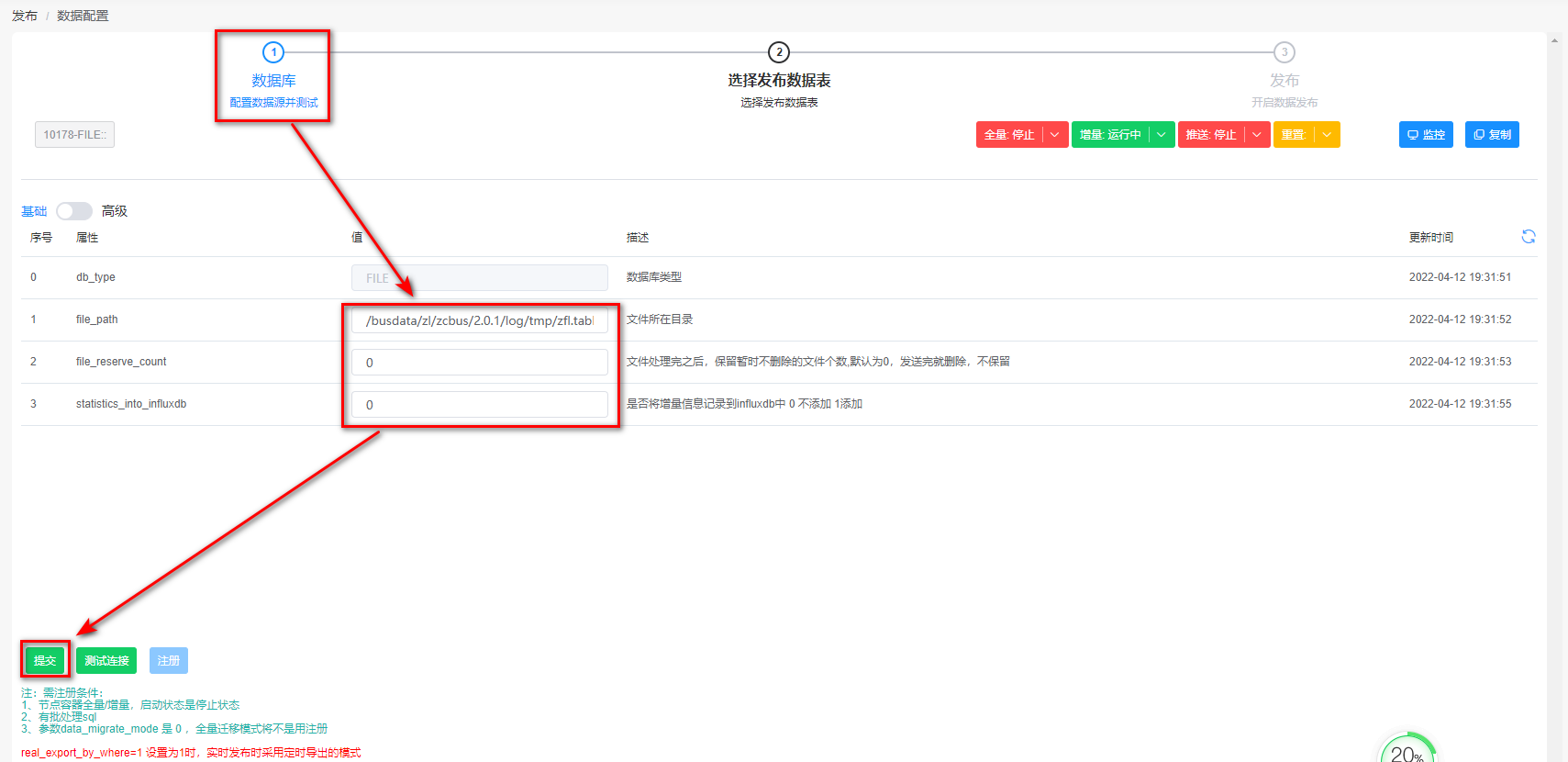Click 发布 in the breadcrumb
The image size is (1568, 762).
coord(25,16)
